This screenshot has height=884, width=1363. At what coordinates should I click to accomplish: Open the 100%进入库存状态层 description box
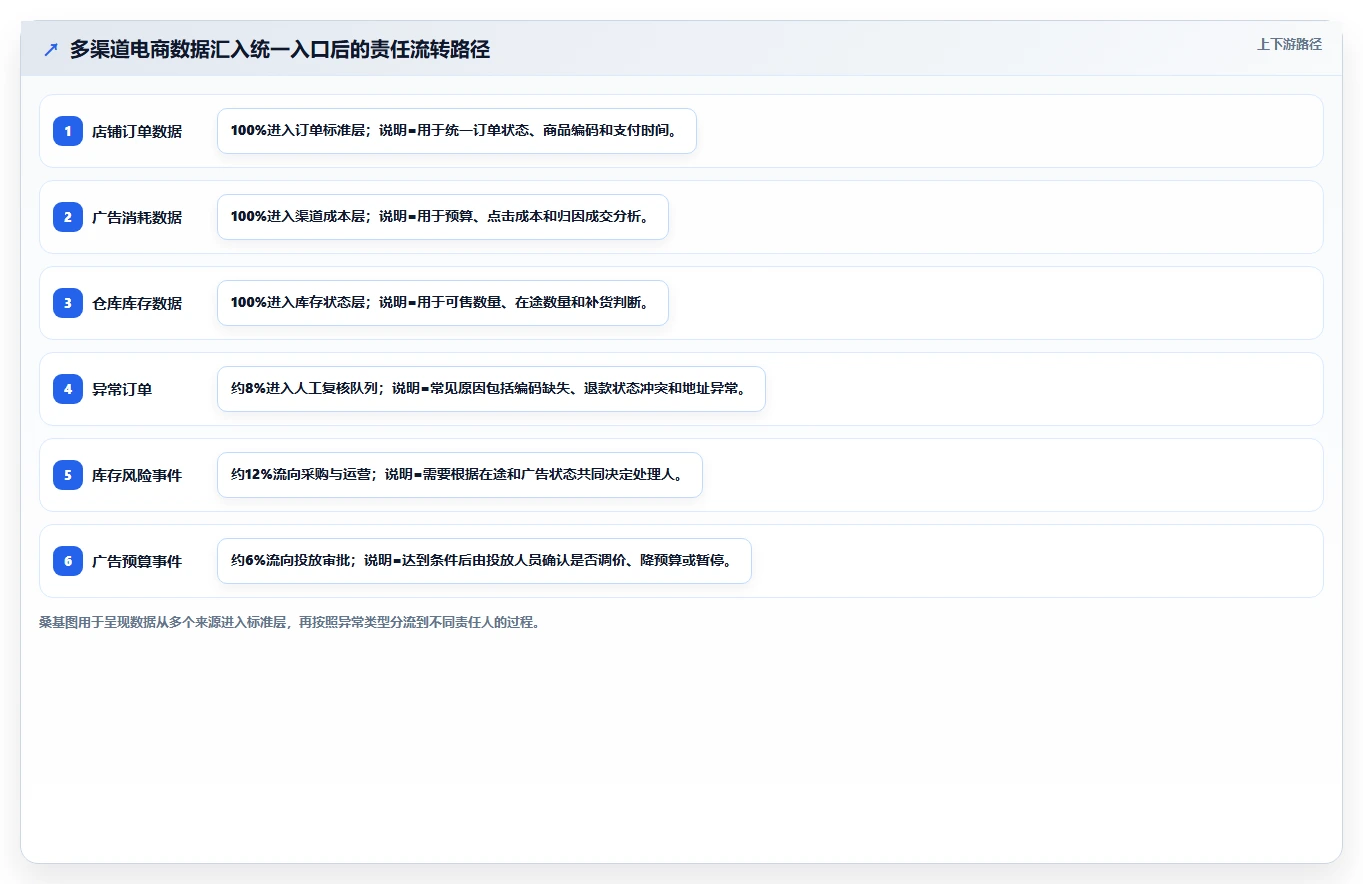(443, 303)
